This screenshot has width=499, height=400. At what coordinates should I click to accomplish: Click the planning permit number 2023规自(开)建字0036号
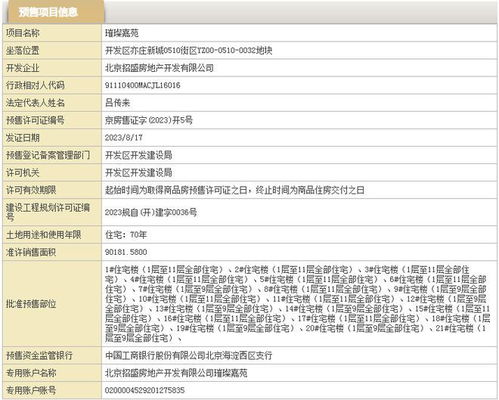tap(151, 212)
